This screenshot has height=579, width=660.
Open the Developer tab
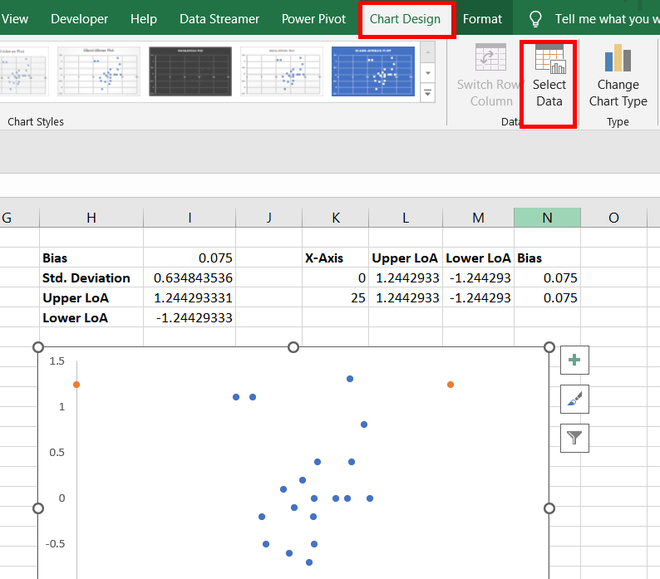(x=80, y=19)
